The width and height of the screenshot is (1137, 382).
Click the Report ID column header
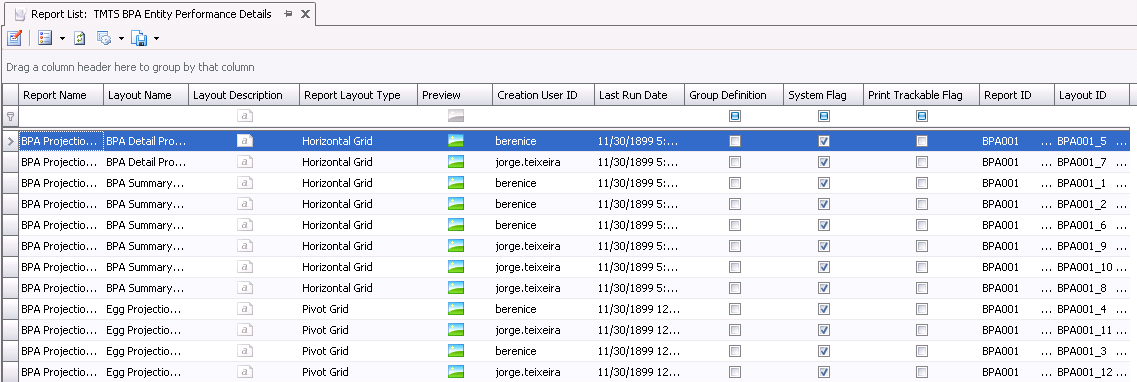coord(1017,95)
